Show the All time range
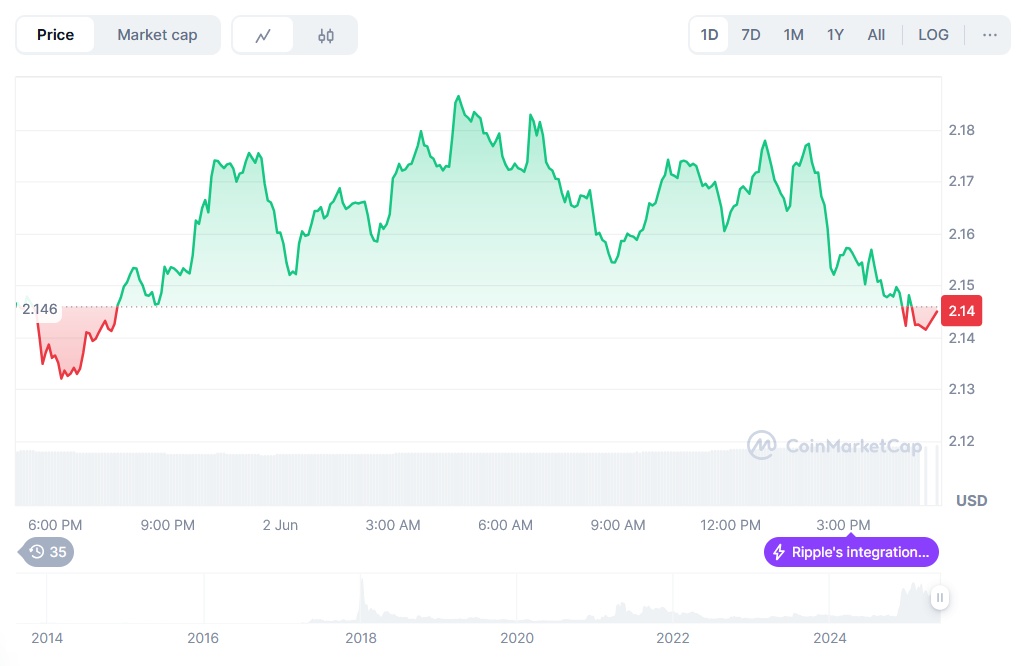Screen dimensions: 1021x666 (x=876, y=35)
